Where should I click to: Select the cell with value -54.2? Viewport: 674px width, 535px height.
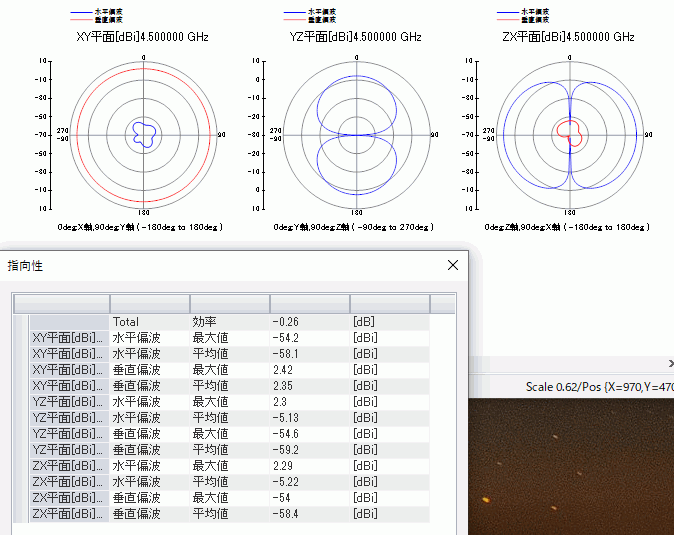[287, 338]
